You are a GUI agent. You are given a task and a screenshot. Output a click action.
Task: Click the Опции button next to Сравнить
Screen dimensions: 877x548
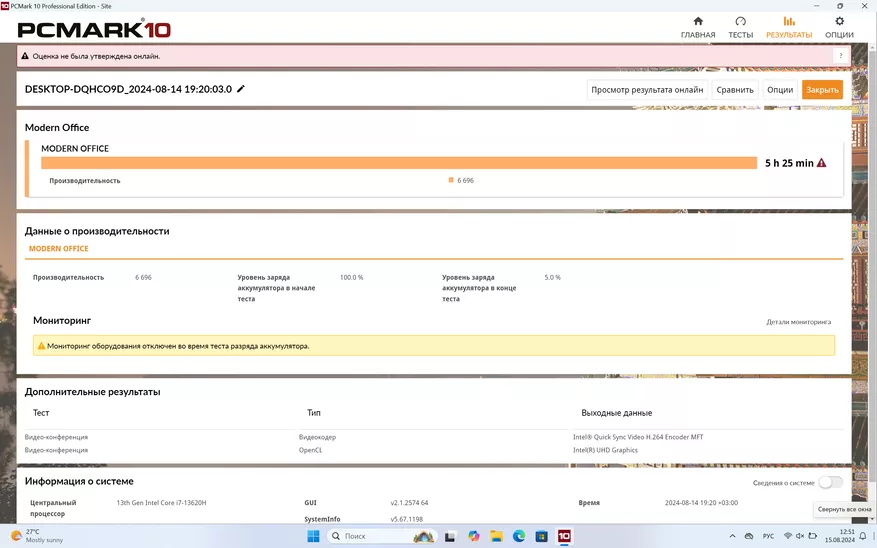coord(780,89)
